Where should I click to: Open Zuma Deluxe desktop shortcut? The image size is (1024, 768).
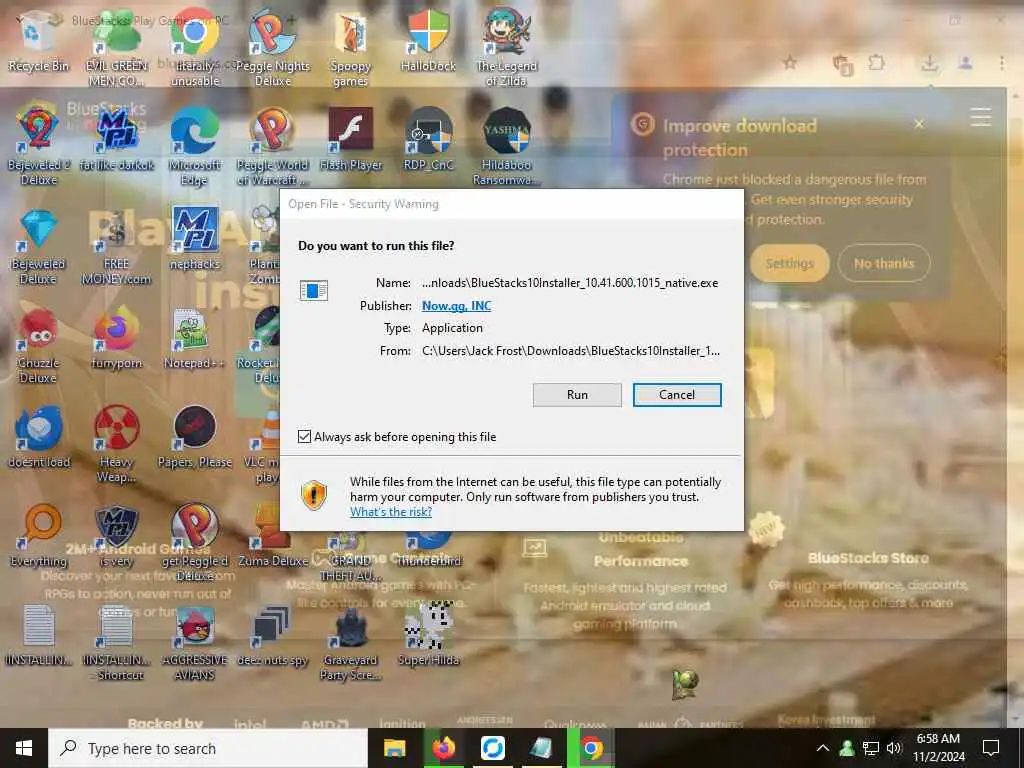272,536
